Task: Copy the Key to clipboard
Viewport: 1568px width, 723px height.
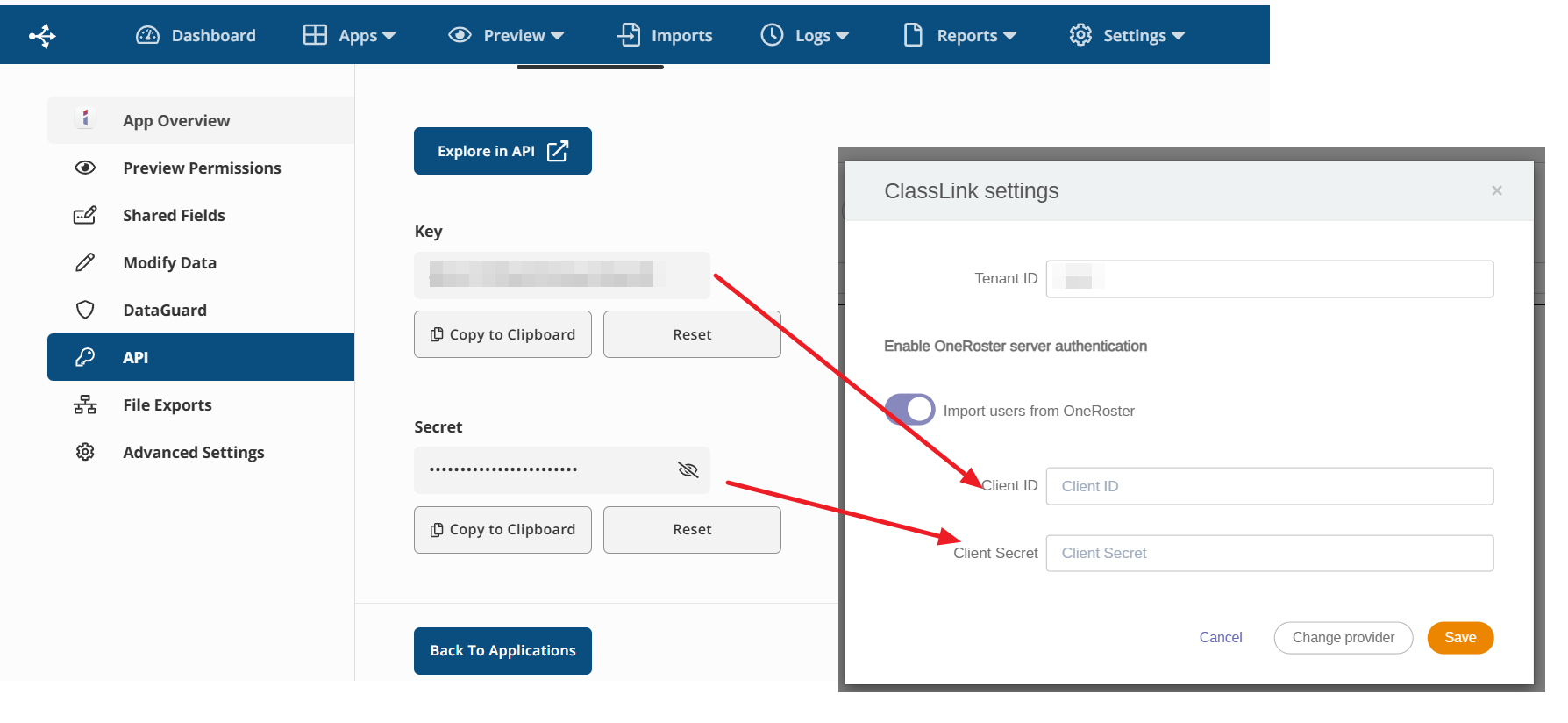Action: click(502, 334)
